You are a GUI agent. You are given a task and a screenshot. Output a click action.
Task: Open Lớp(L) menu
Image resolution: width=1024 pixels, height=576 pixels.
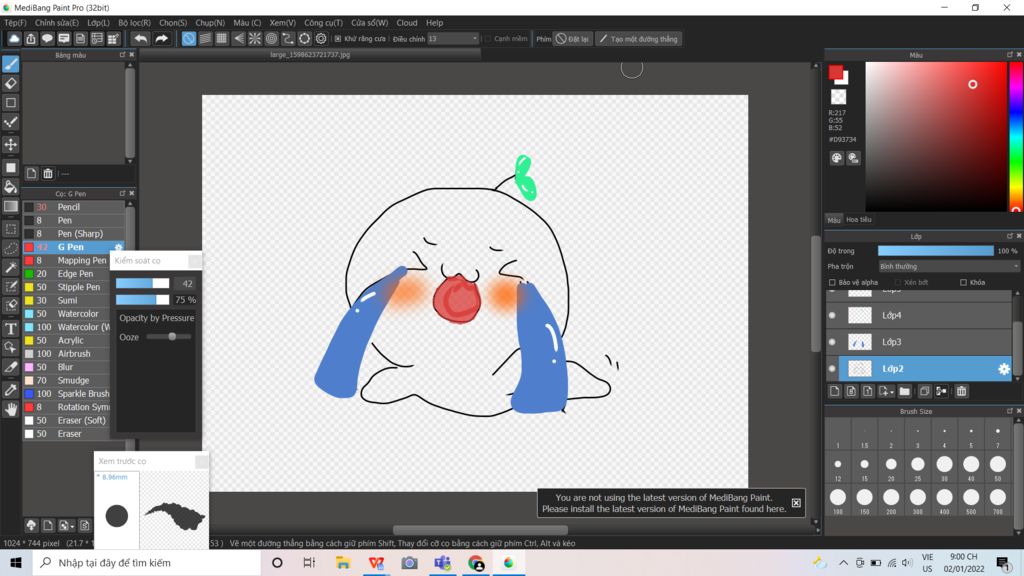click(x=98, y=23)
